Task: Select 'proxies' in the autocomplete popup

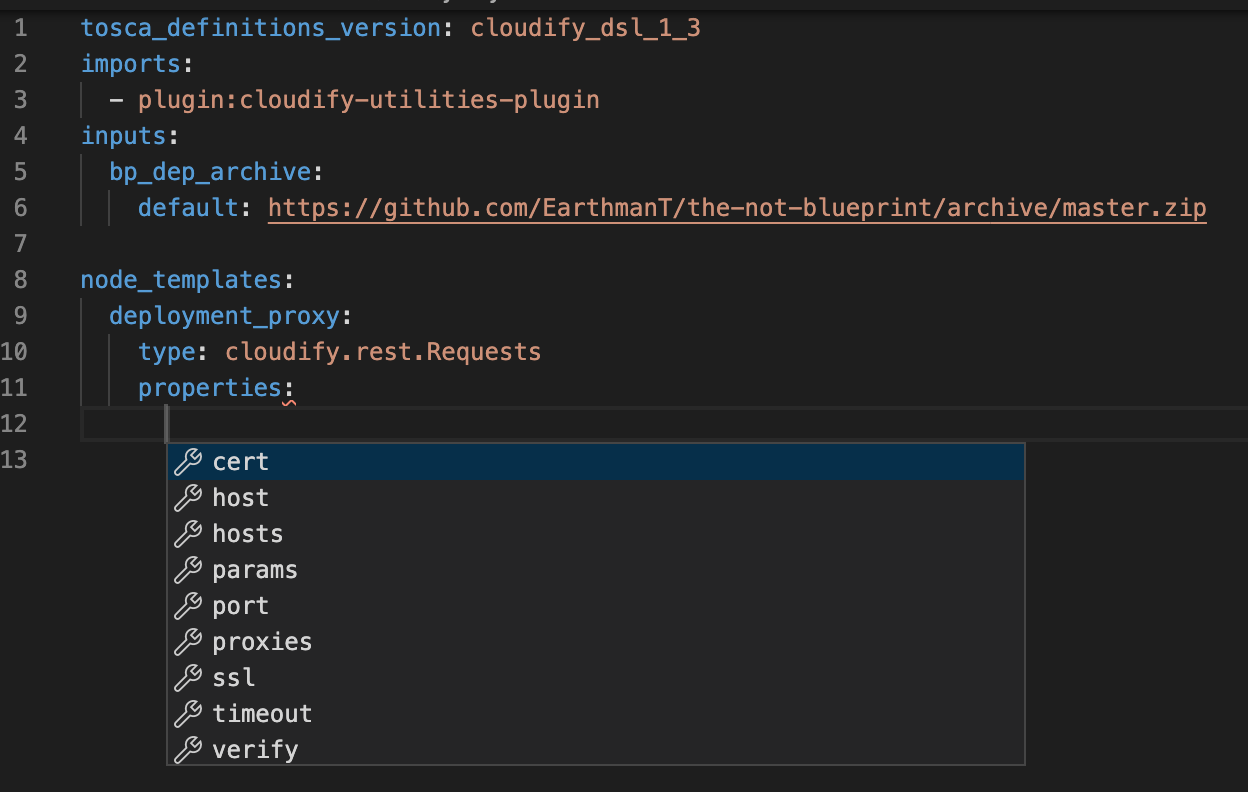Action: (595, 642)
